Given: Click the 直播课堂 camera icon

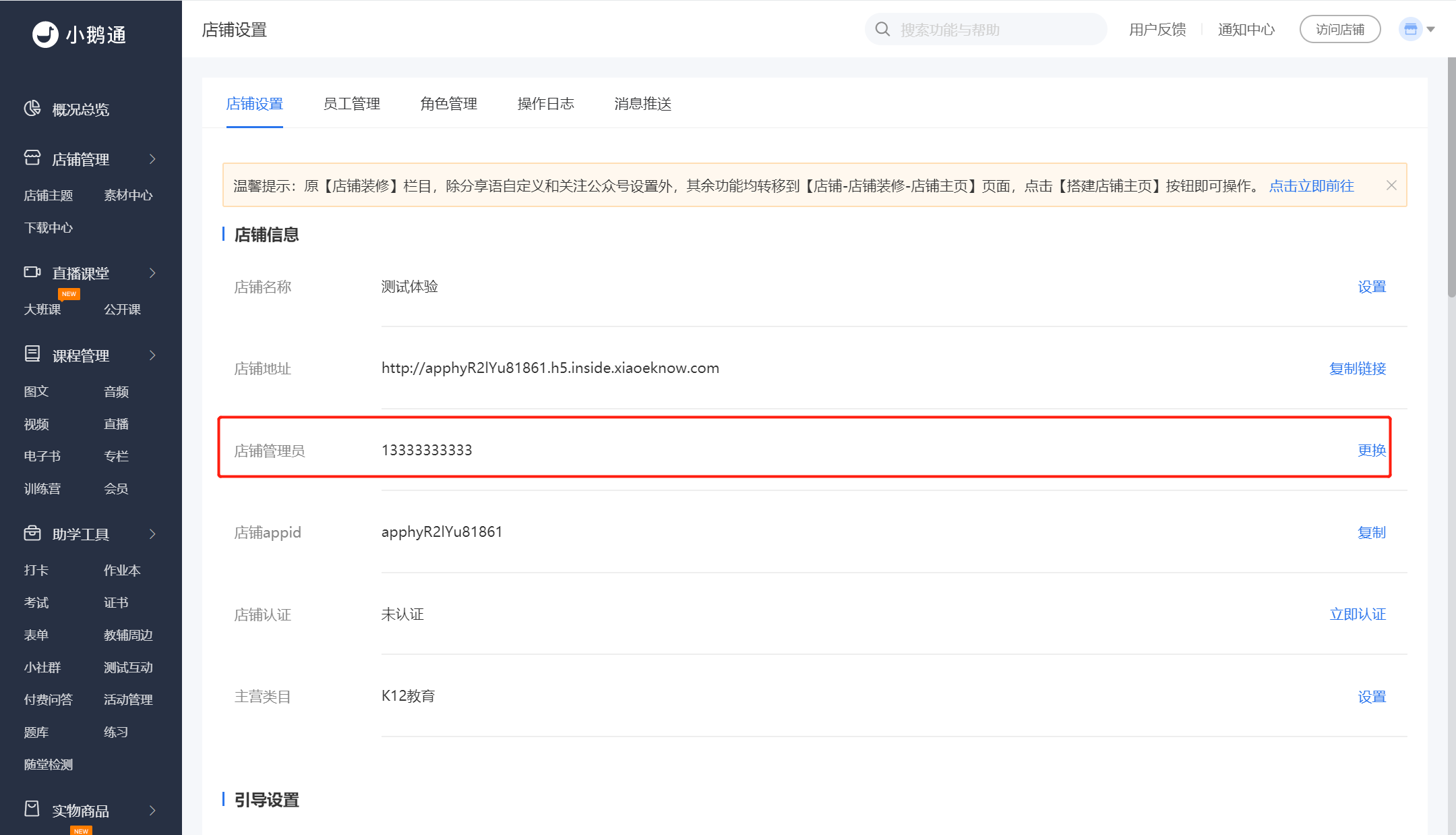Looking at the screenshot, I should 32,272.
